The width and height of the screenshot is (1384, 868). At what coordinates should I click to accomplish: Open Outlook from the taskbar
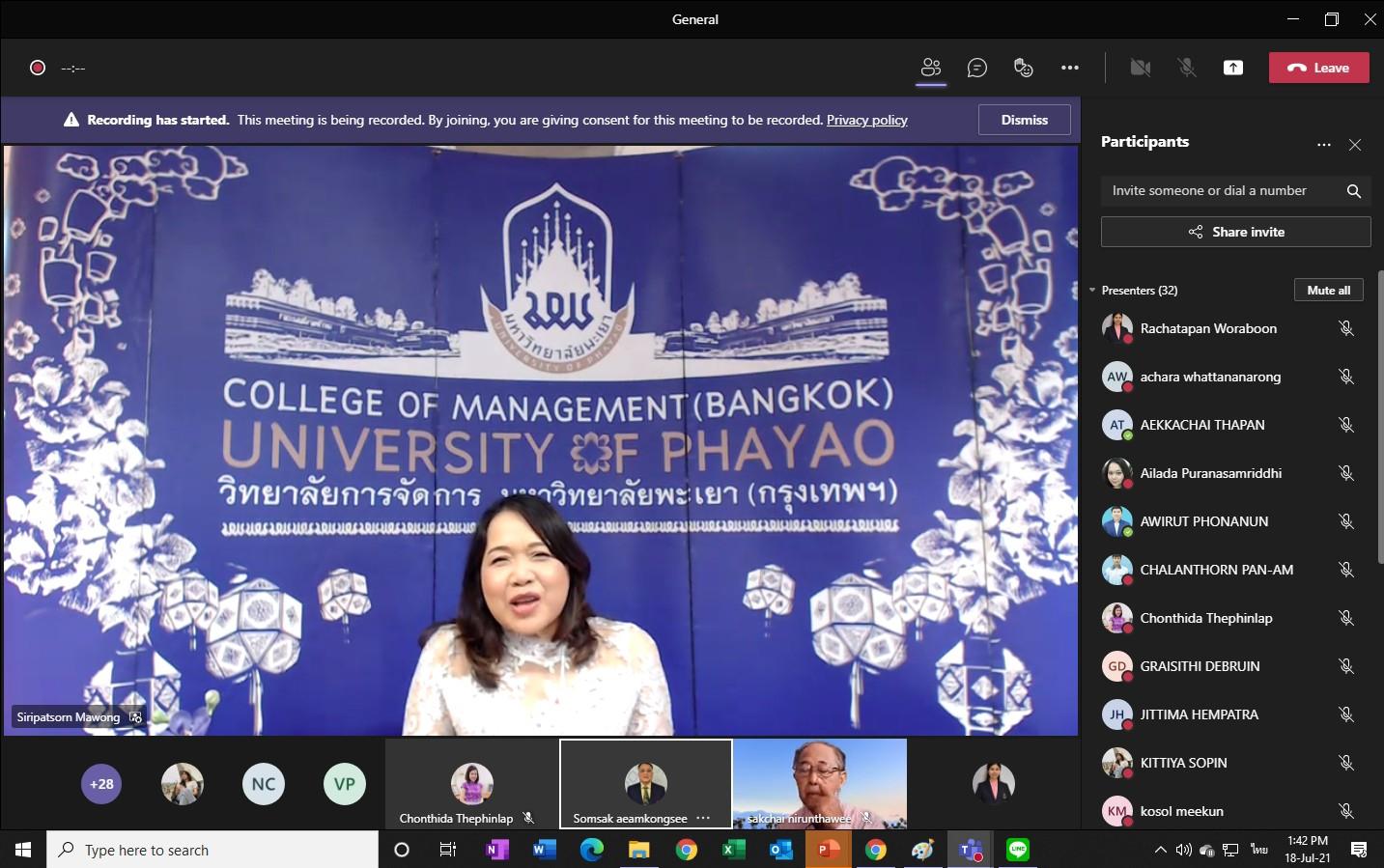(781, 850)
